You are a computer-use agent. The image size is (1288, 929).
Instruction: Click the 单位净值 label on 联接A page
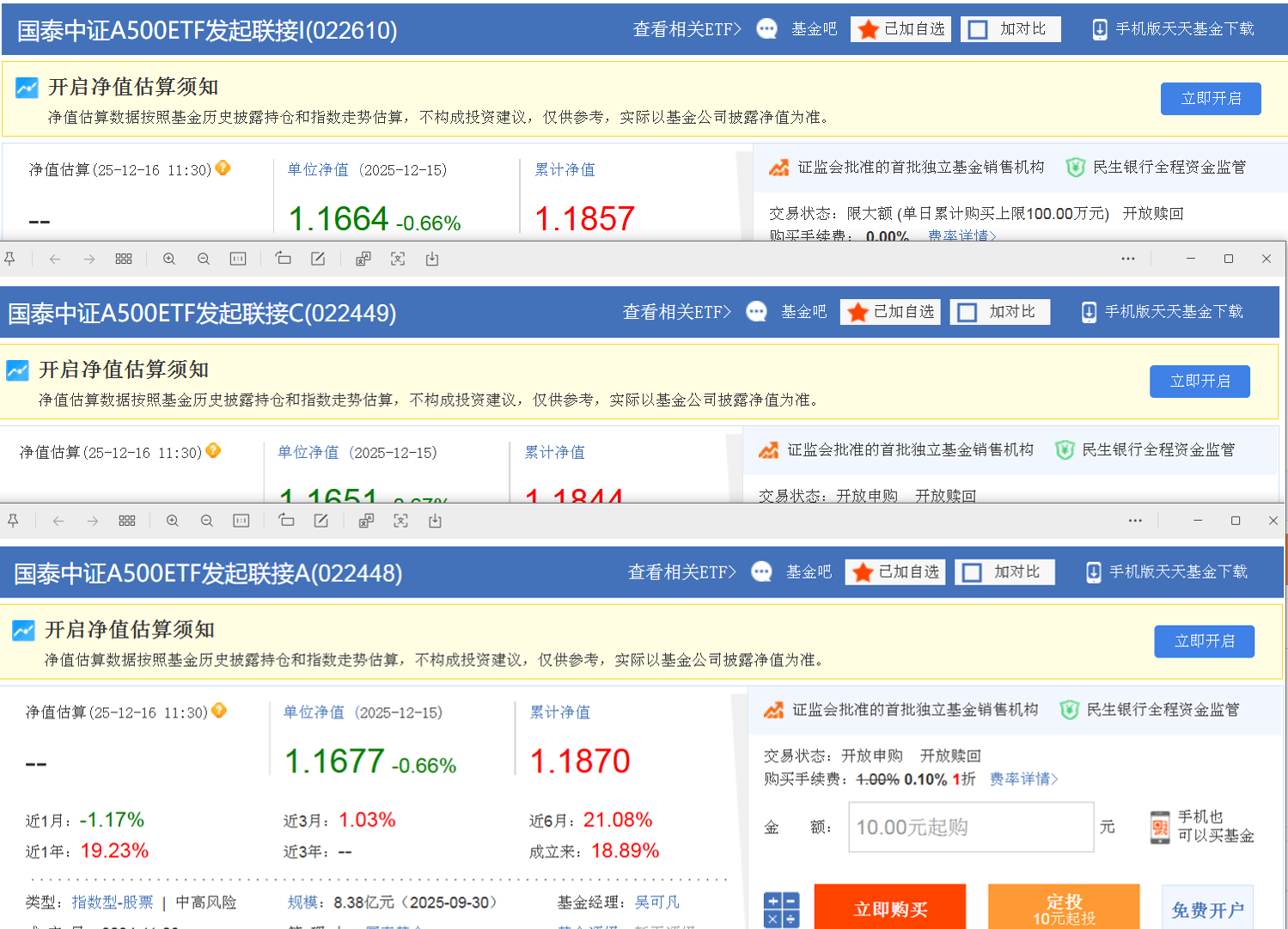(314, 712)
